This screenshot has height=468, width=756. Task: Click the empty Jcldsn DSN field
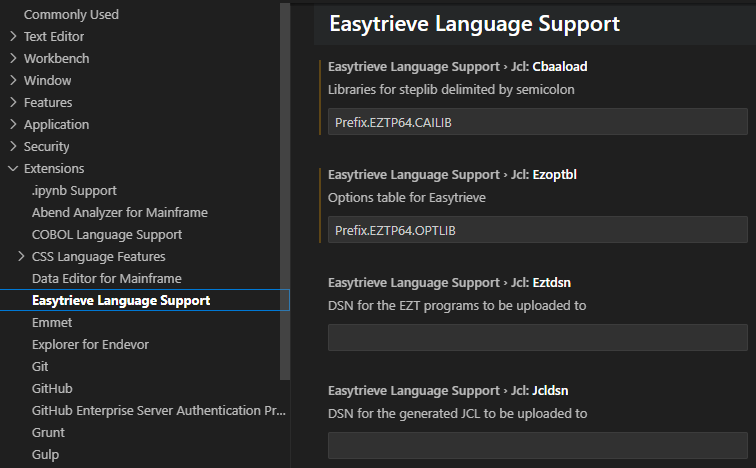tap(537, 446)
